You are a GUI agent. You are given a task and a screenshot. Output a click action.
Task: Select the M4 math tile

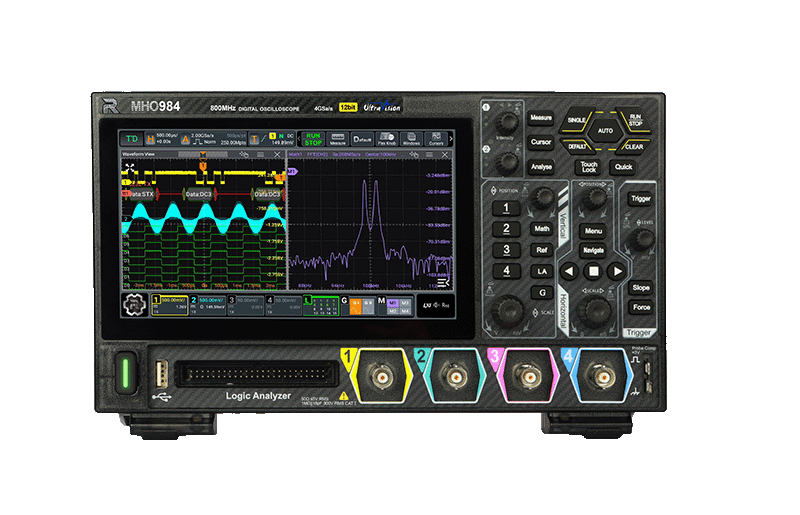405,311
